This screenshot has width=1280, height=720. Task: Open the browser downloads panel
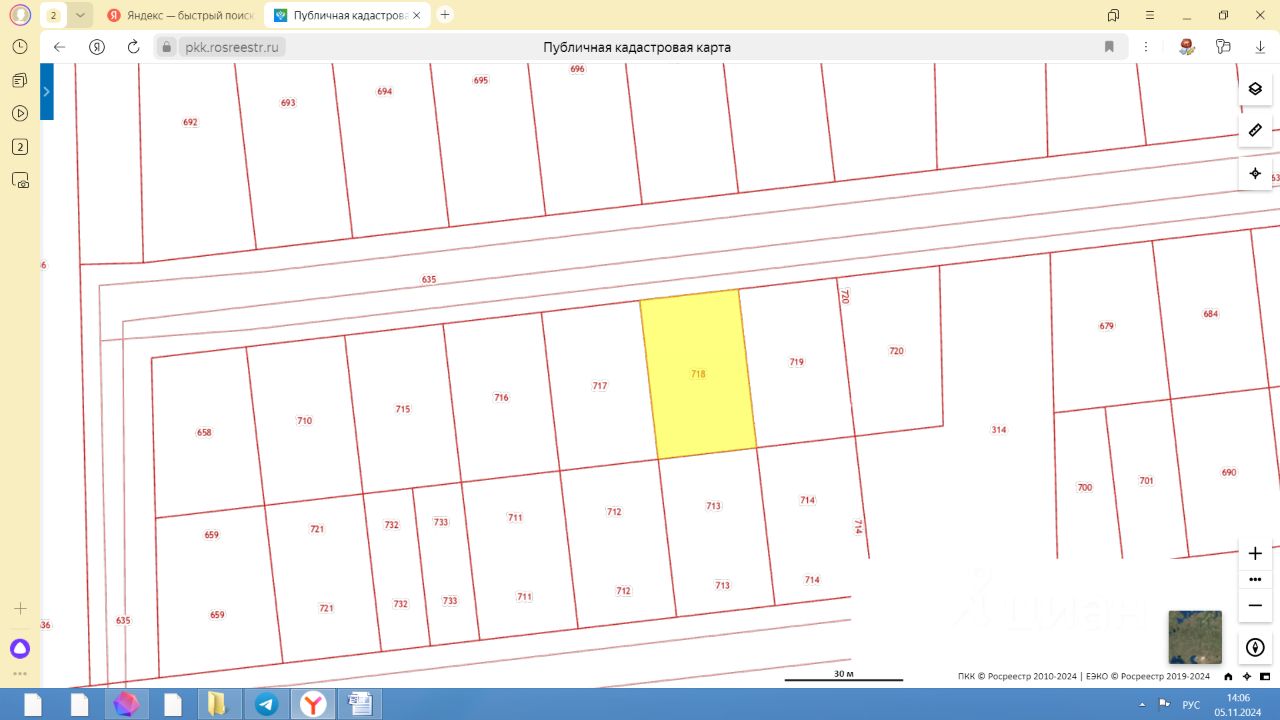pos(1260,47)
